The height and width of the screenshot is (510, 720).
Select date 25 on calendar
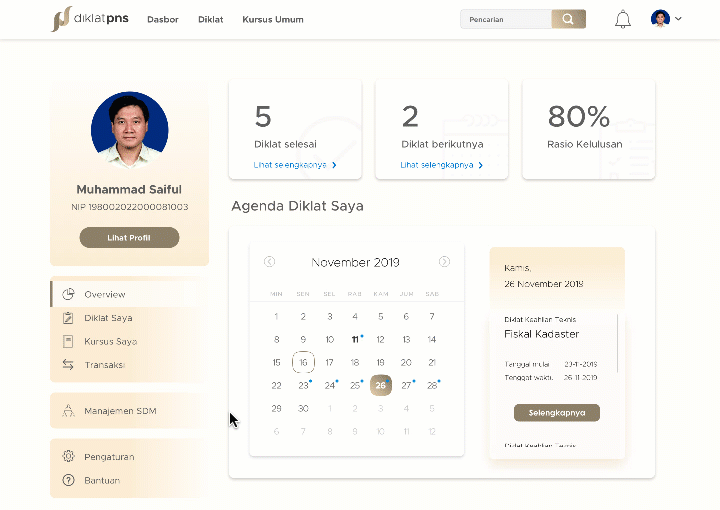355,386
